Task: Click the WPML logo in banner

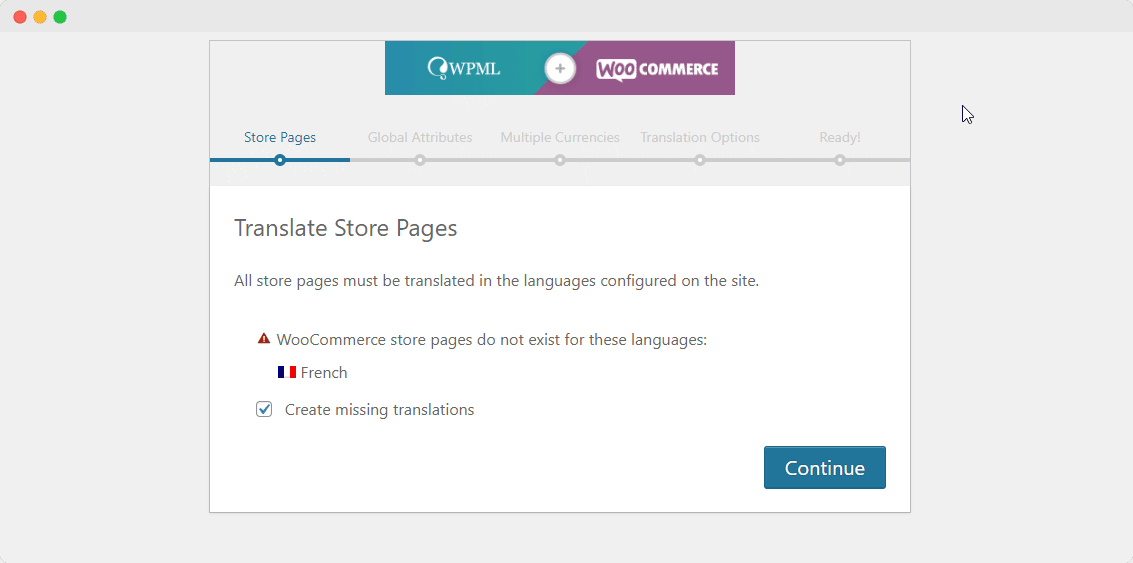Action: tap(464, 69)
